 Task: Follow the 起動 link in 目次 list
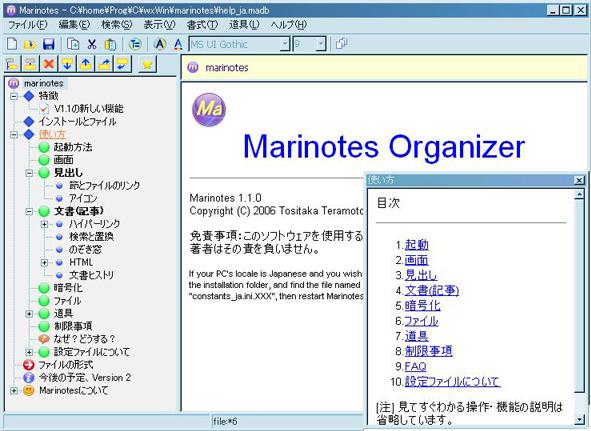[416, 245]
